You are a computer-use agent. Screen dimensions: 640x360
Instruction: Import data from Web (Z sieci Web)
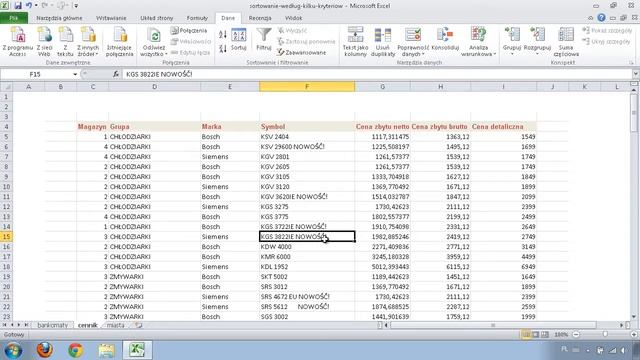[x=44, y=42]
